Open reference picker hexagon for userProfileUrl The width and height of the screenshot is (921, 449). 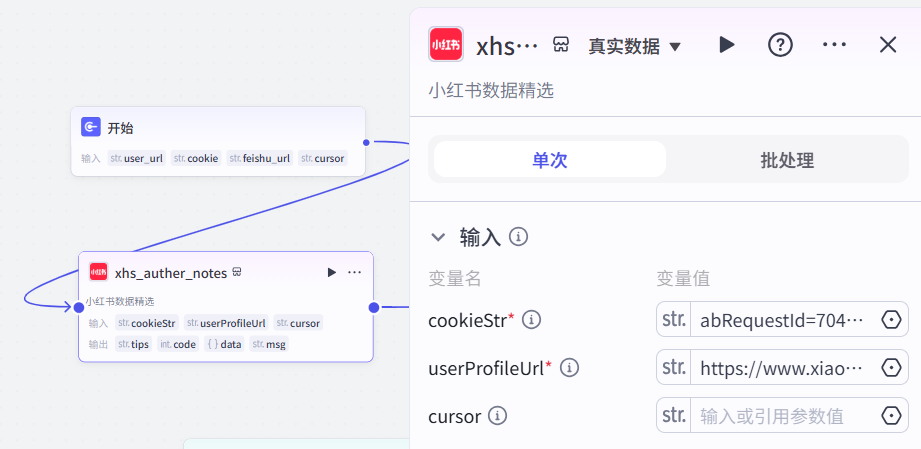[x=891, y=368]
